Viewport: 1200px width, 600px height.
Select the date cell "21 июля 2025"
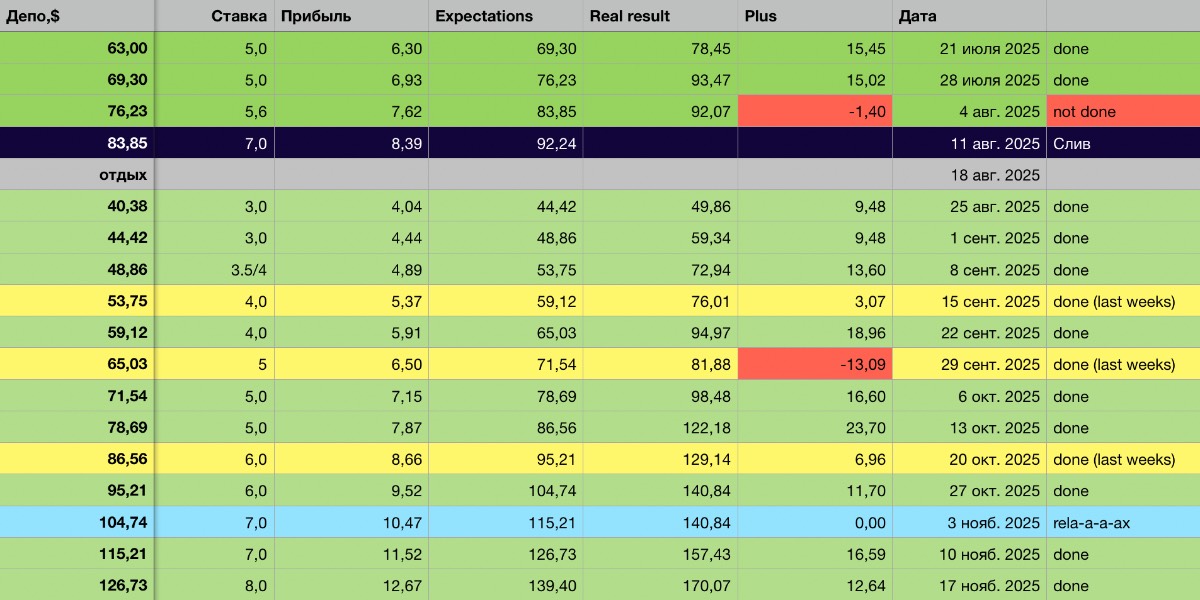[x=969, y=48]
